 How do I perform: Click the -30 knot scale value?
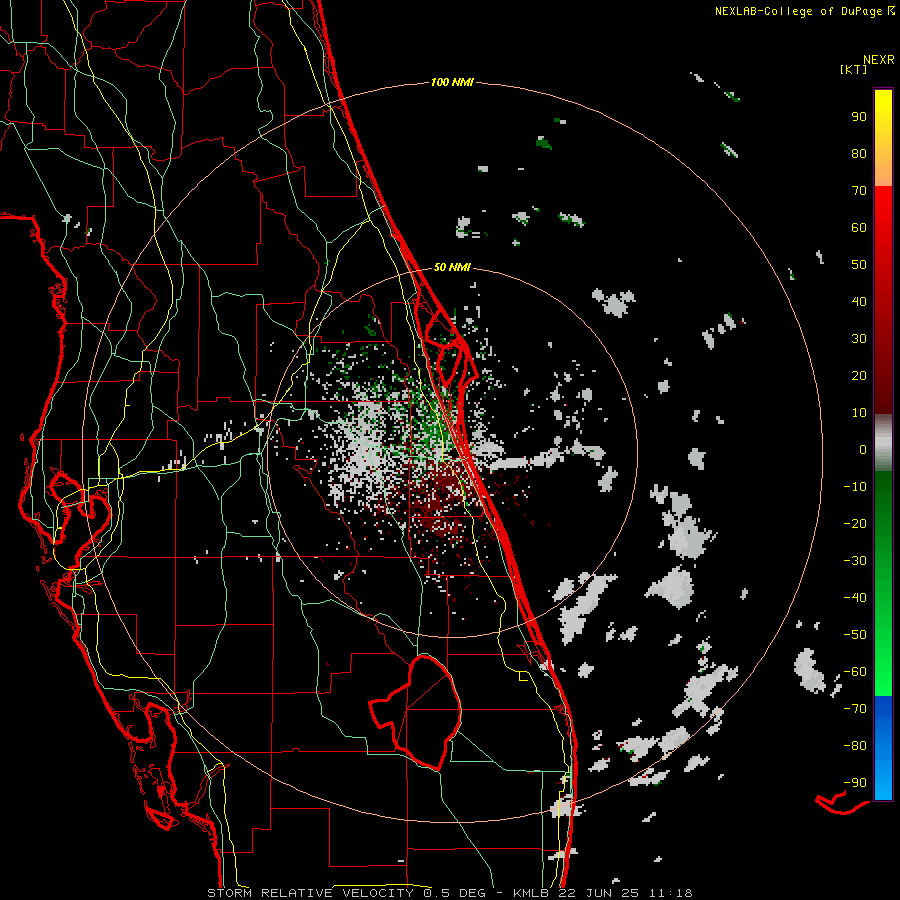[855, 561]
